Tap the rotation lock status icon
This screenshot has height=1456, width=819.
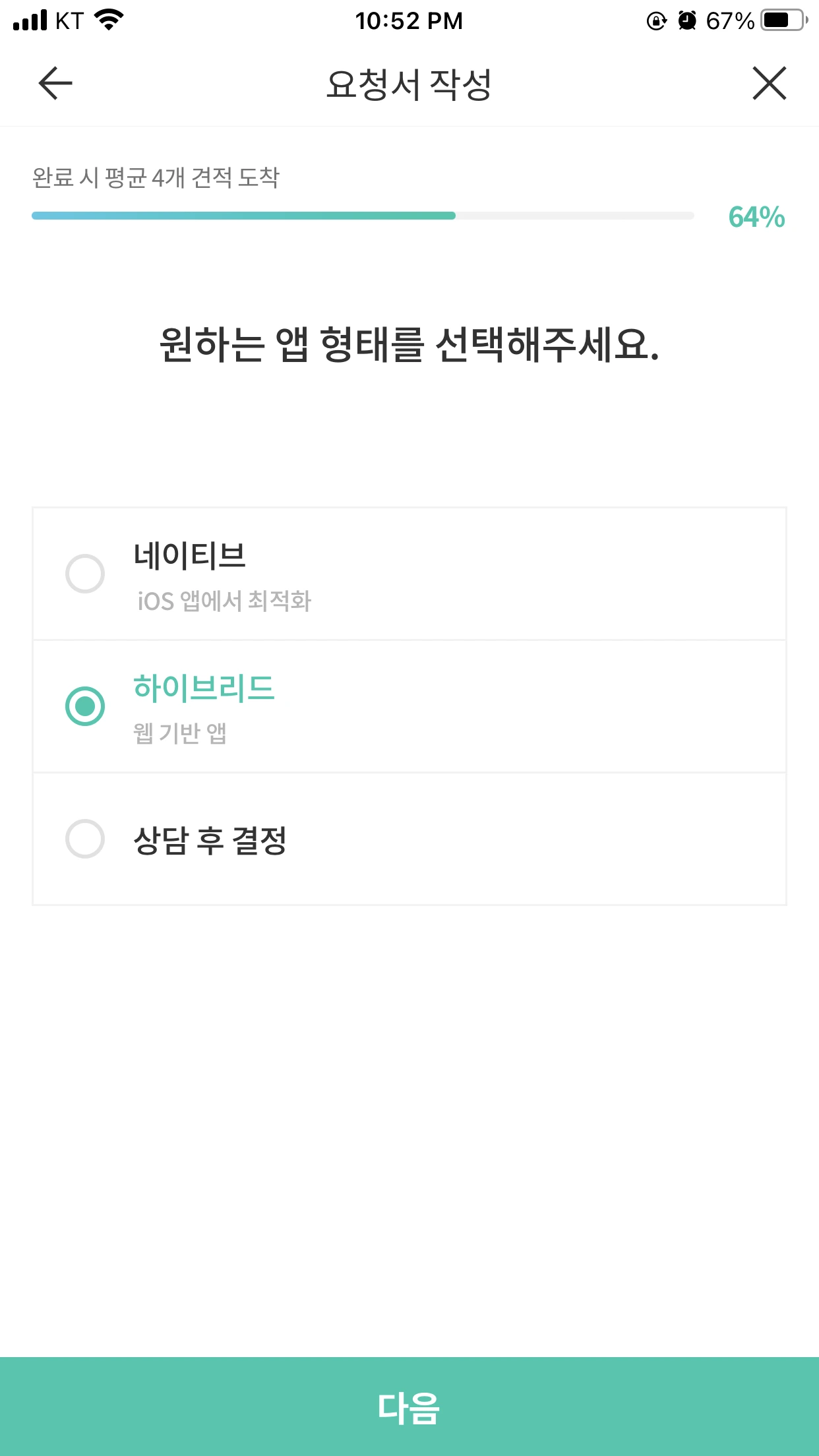point(656,21)
